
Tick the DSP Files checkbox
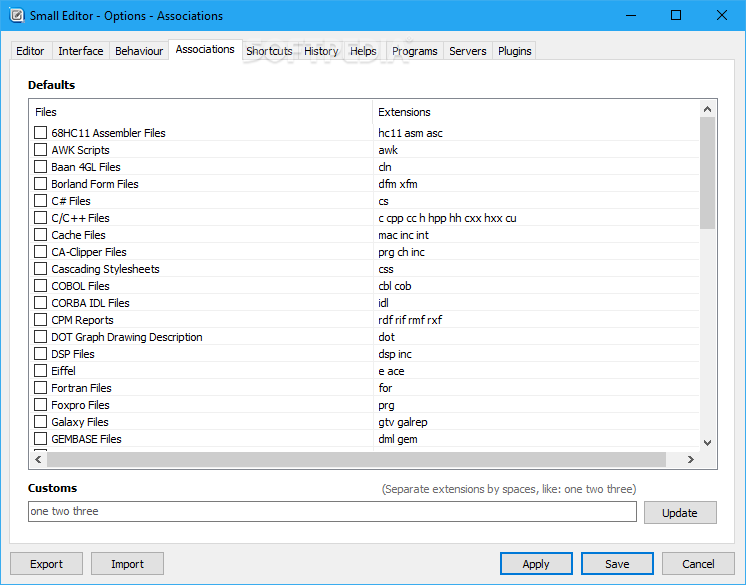[40, 354]
